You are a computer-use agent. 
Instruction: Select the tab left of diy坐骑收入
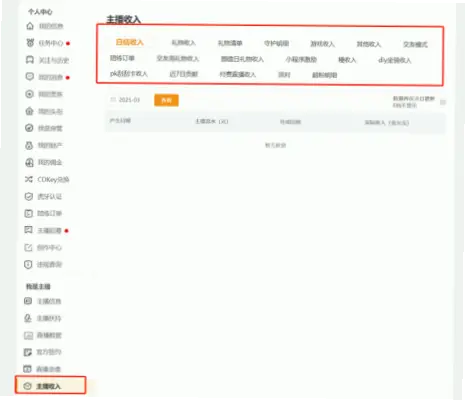tap(347, 60)
